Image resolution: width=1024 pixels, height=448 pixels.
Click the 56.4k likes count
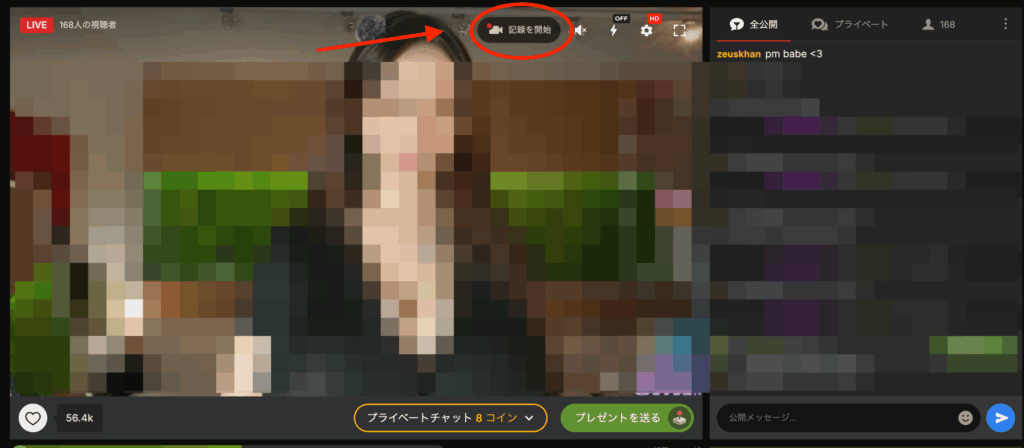tap(80, 419)
